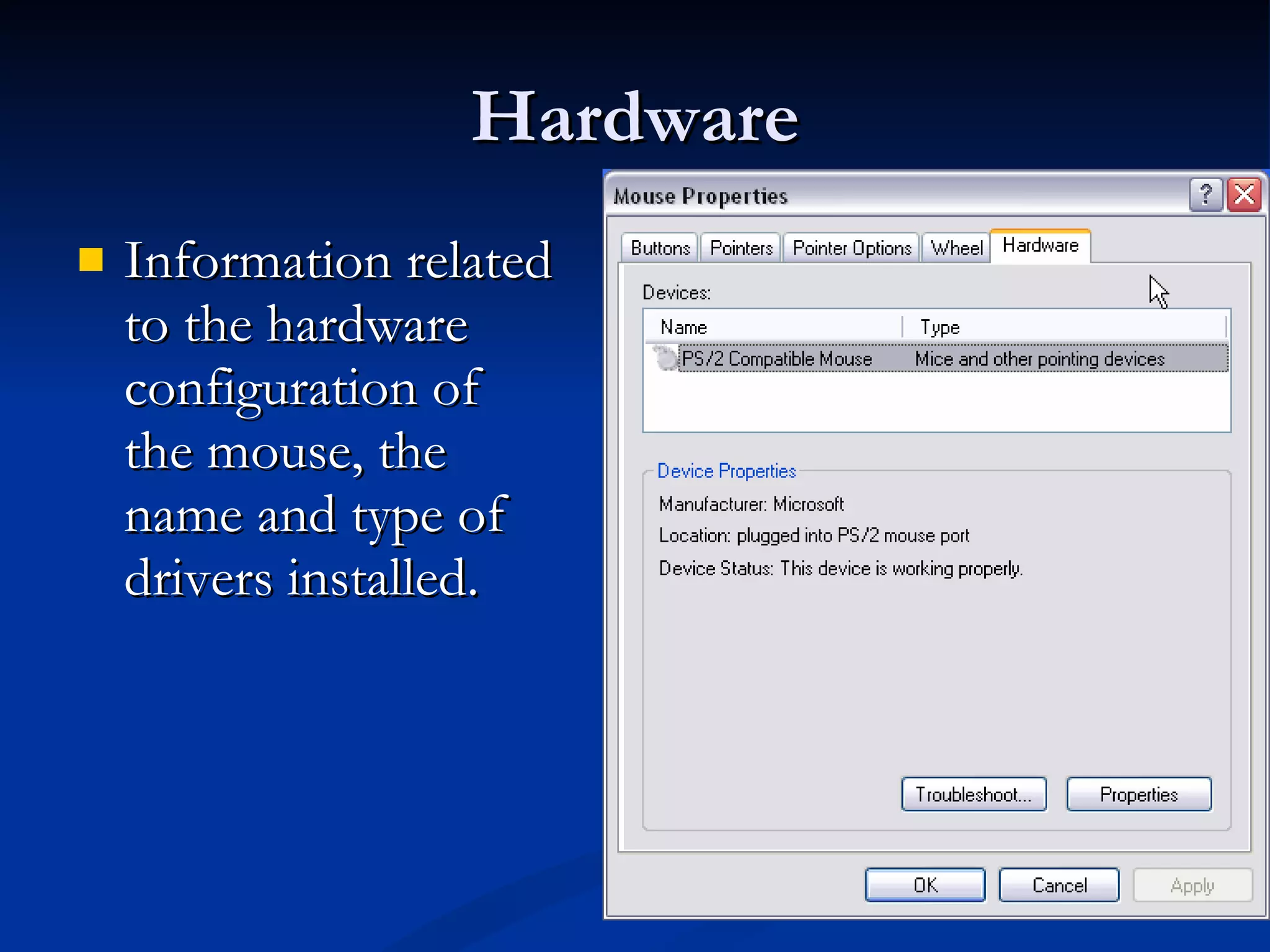This screenshot has width=1270, height=952.
Task: Click the 'Devices:' label
Action: pos(676,293)
